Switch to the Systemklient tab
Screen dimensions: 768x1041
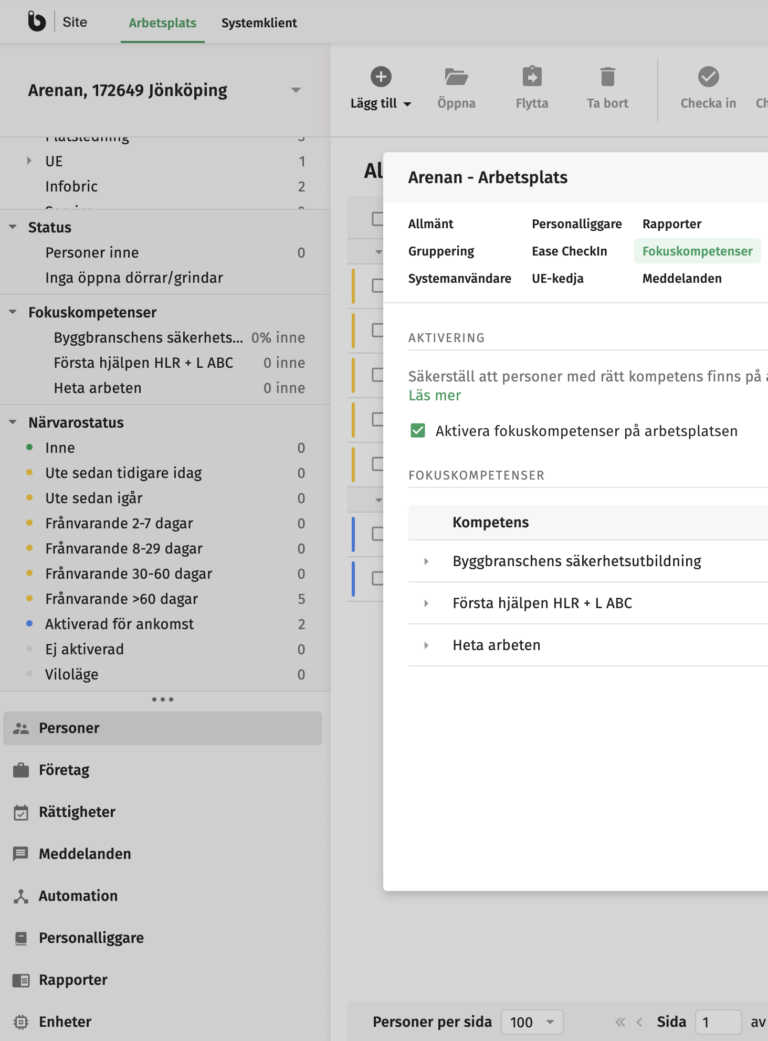click(x=259, y=23)
